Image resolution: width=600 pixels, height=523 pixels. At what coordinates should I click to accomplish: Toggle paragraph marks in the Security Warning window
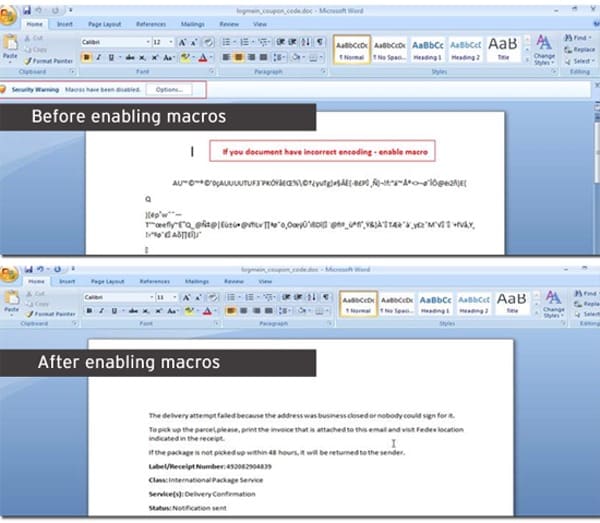[x=320, y=42]
